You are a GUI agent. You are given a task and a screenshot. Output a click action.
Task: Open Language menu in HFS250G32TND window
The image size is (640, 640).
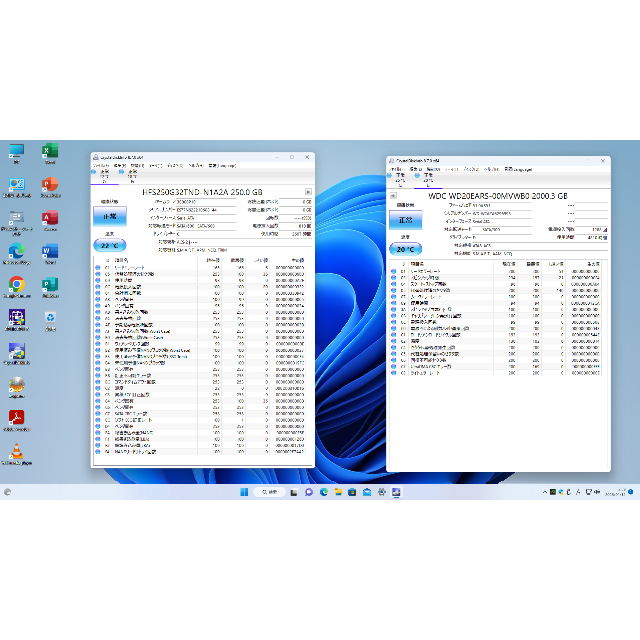pyautogui.click(x=222, y=166)
